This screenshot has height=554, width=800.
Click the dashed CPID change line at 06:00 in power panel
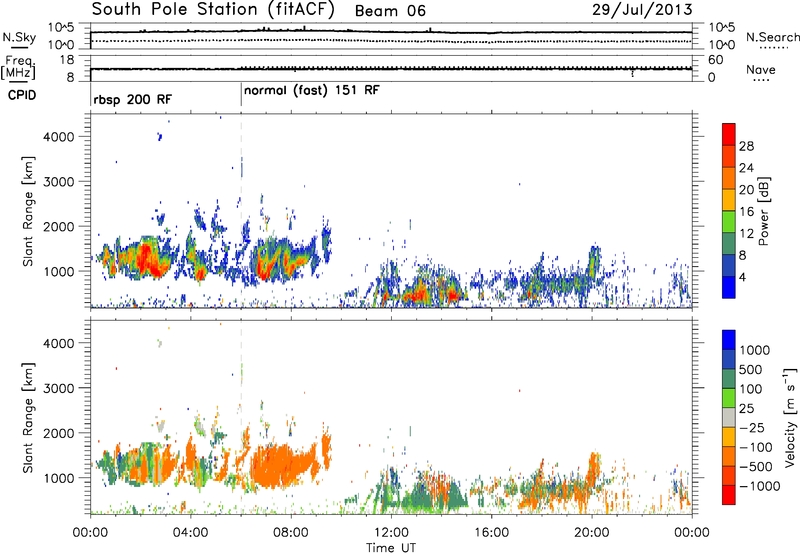coord(241,210)
